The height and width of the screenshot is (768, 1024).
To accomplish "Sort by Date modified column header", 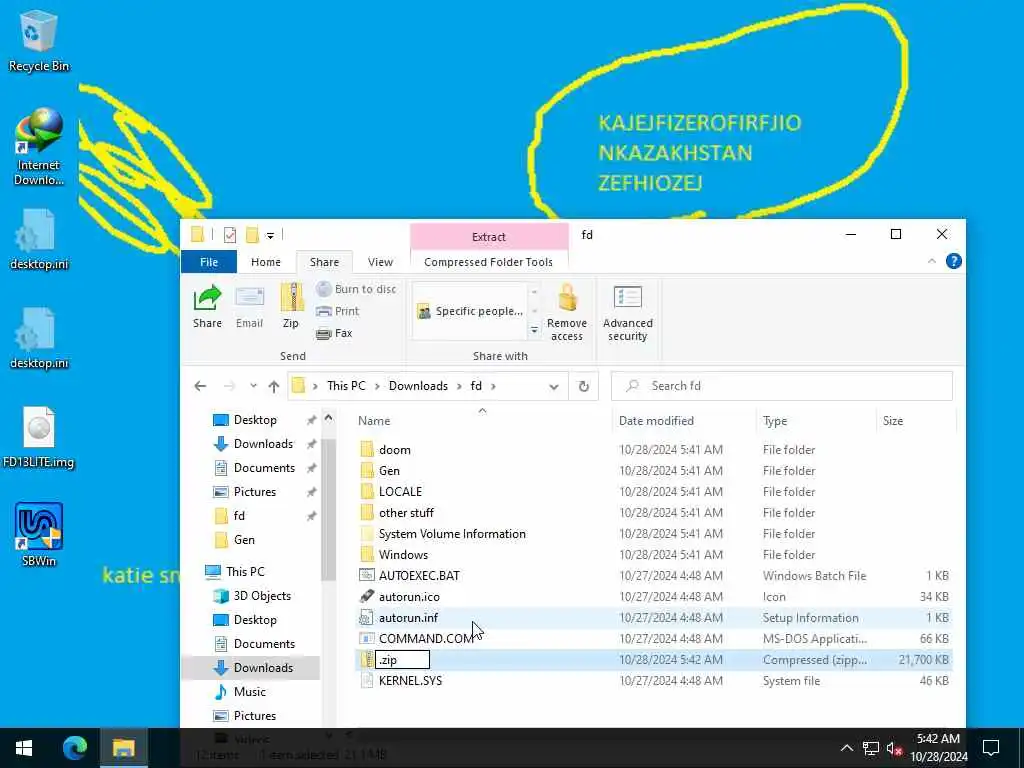I will click(x=656, y=421).
